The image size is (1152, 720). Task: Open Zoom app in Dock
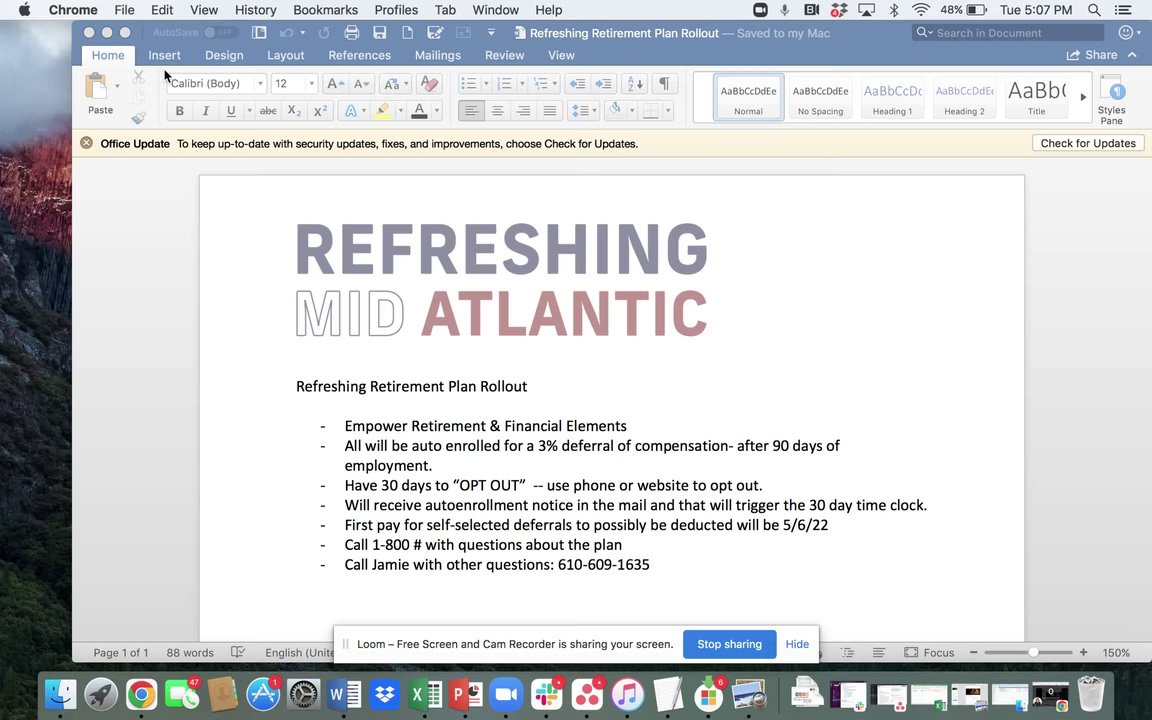click(505, 694)
